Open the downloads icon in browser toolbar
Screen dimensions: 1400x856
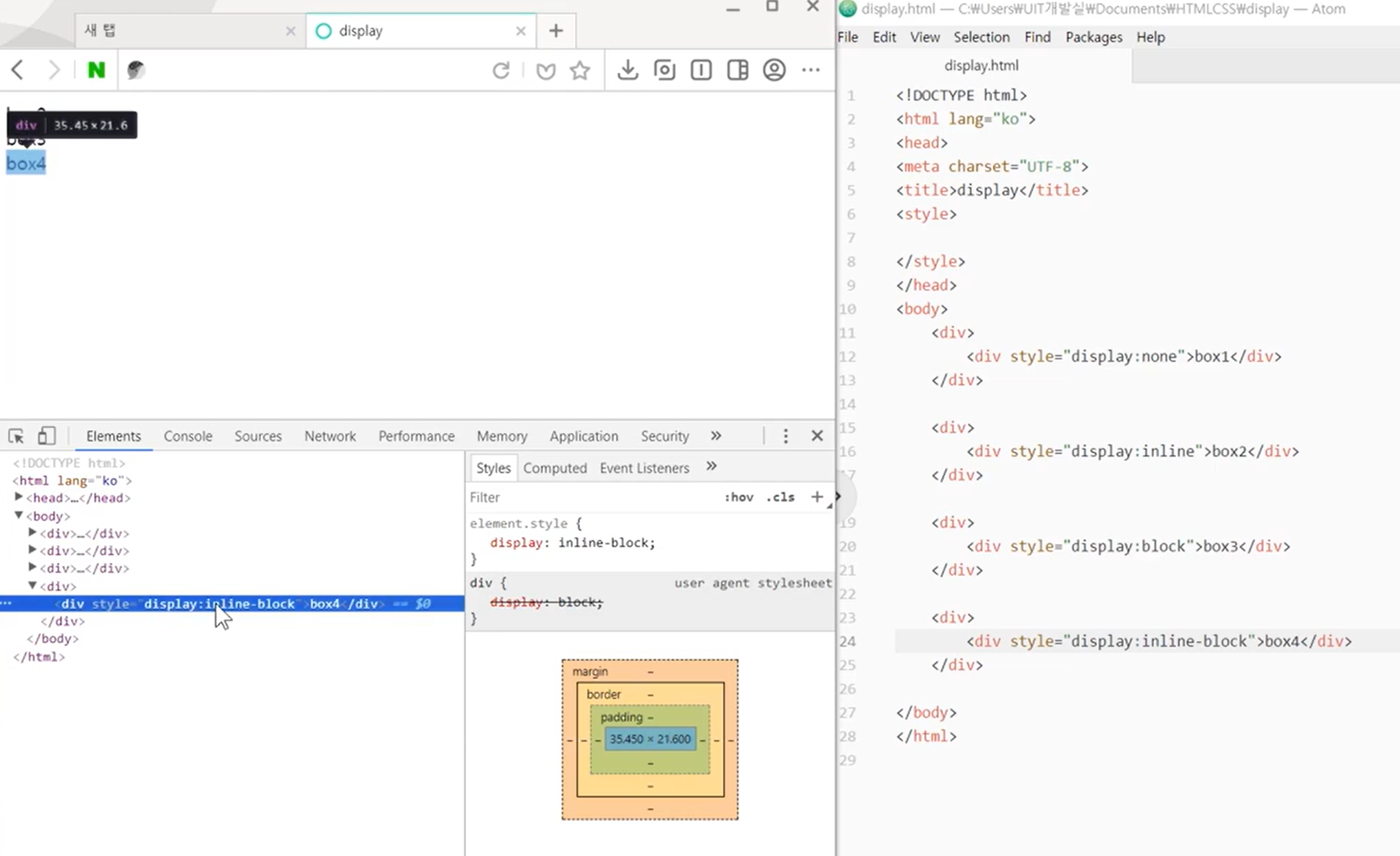627,70
